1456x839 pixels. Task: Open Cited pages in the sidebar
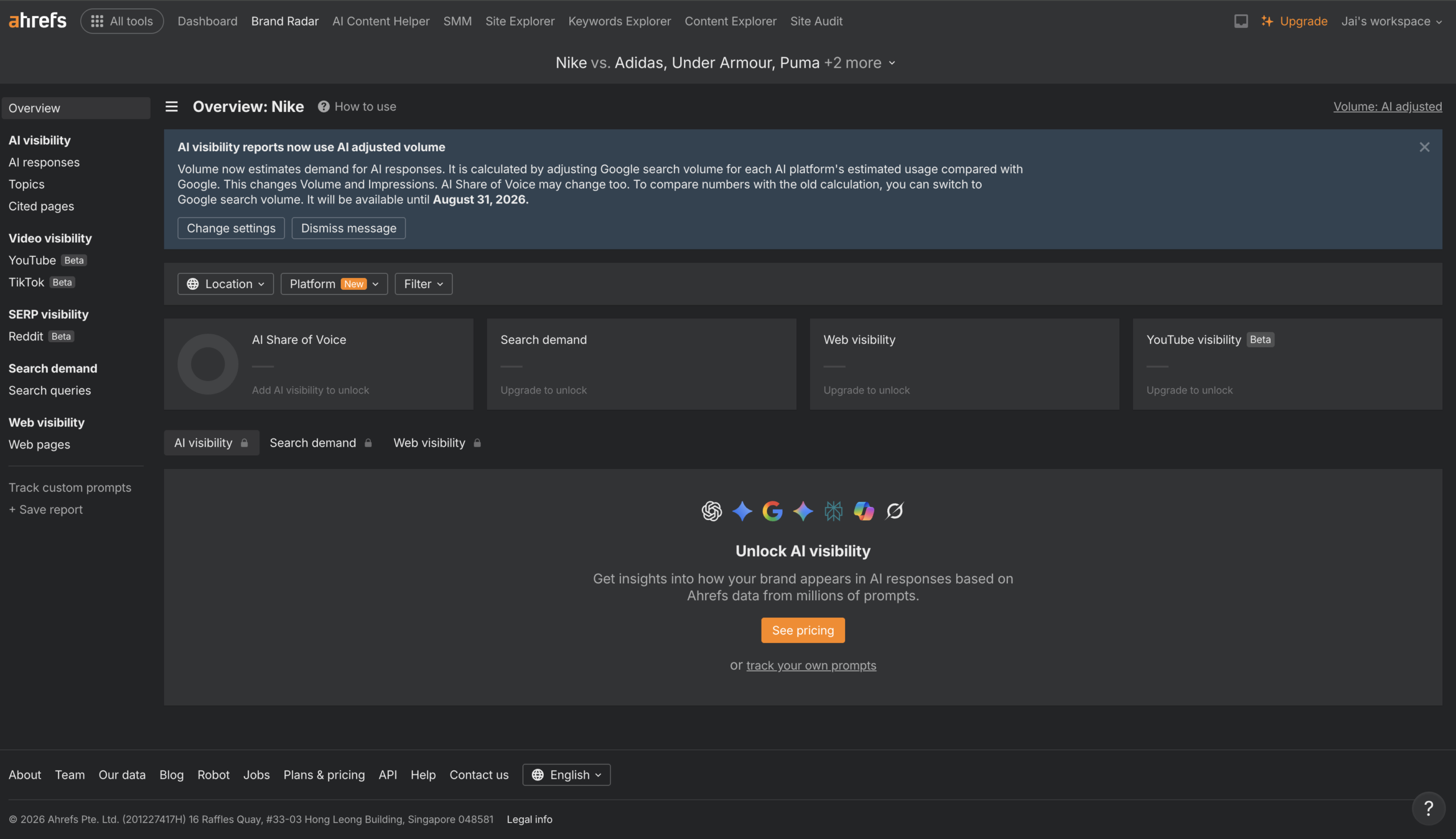(42, 206)
